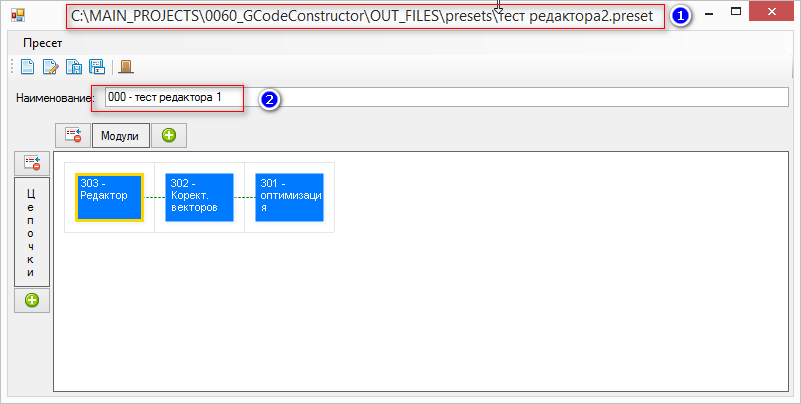Click the vertical Цепочки button
The height and width of the screenshot is (404, 801).
click(31, 231)
